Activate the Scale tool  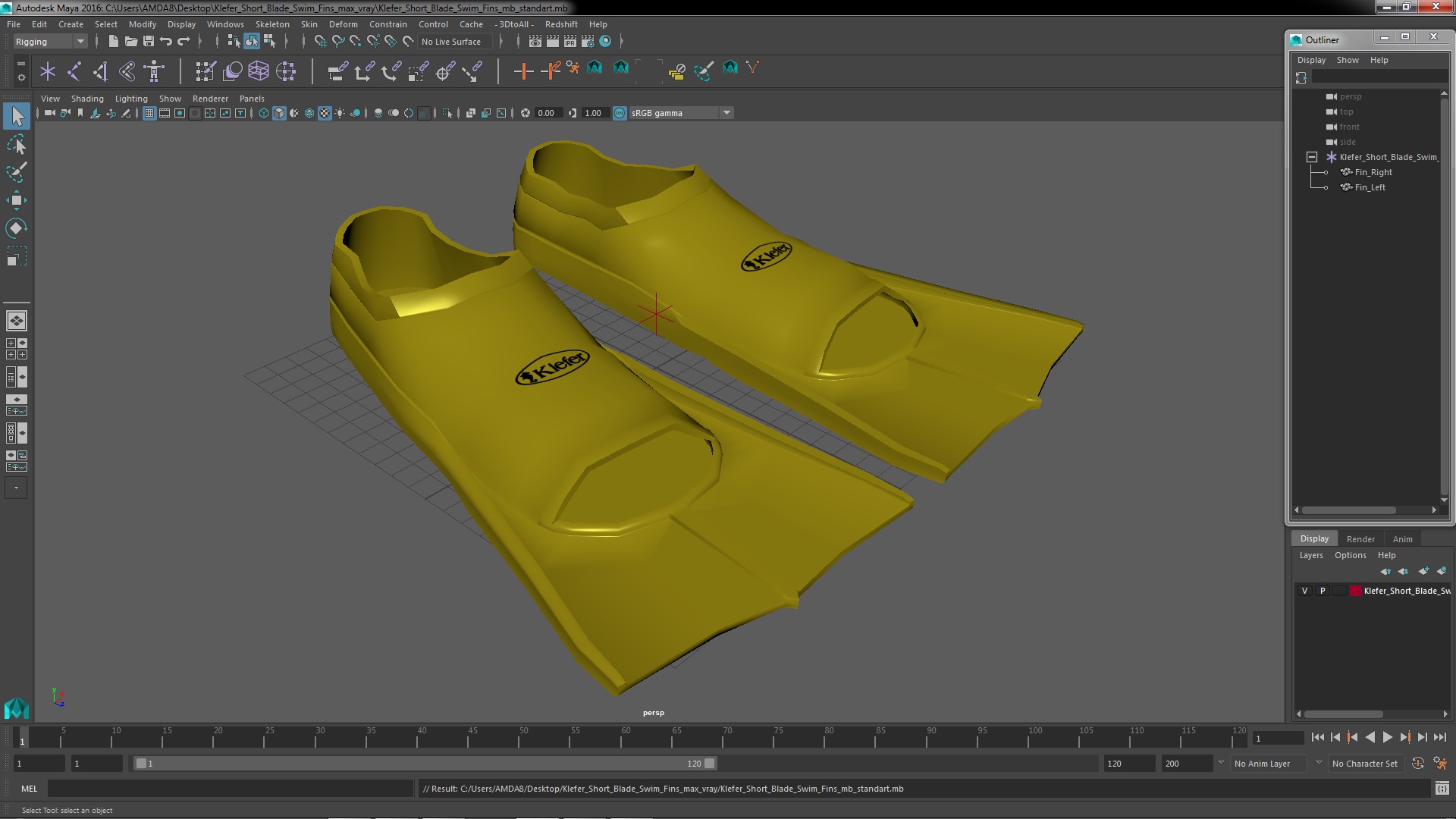tap(17, 256)
